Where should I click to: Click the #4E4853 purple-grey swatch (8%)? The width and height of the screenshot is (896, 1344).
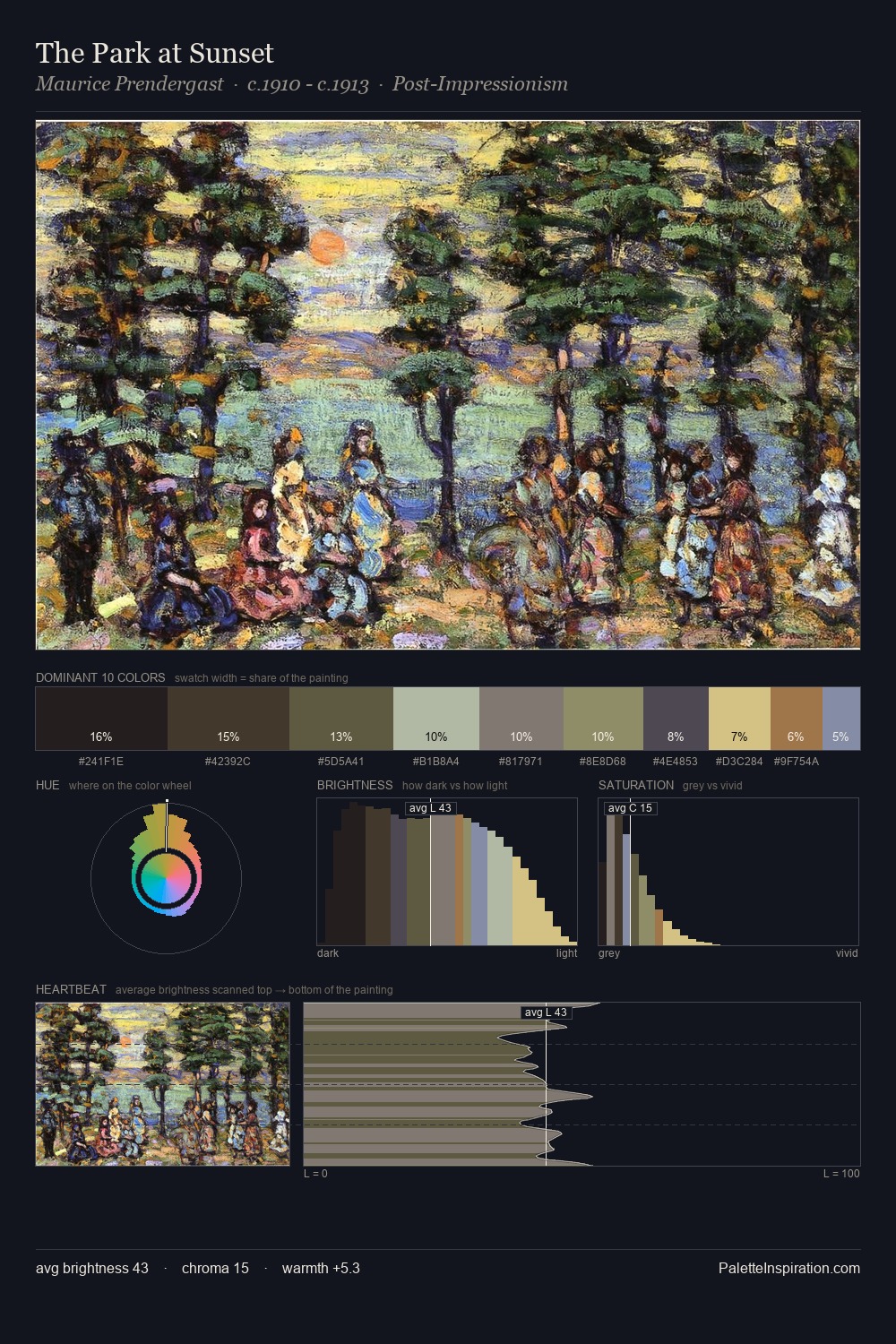pos(676,719)
